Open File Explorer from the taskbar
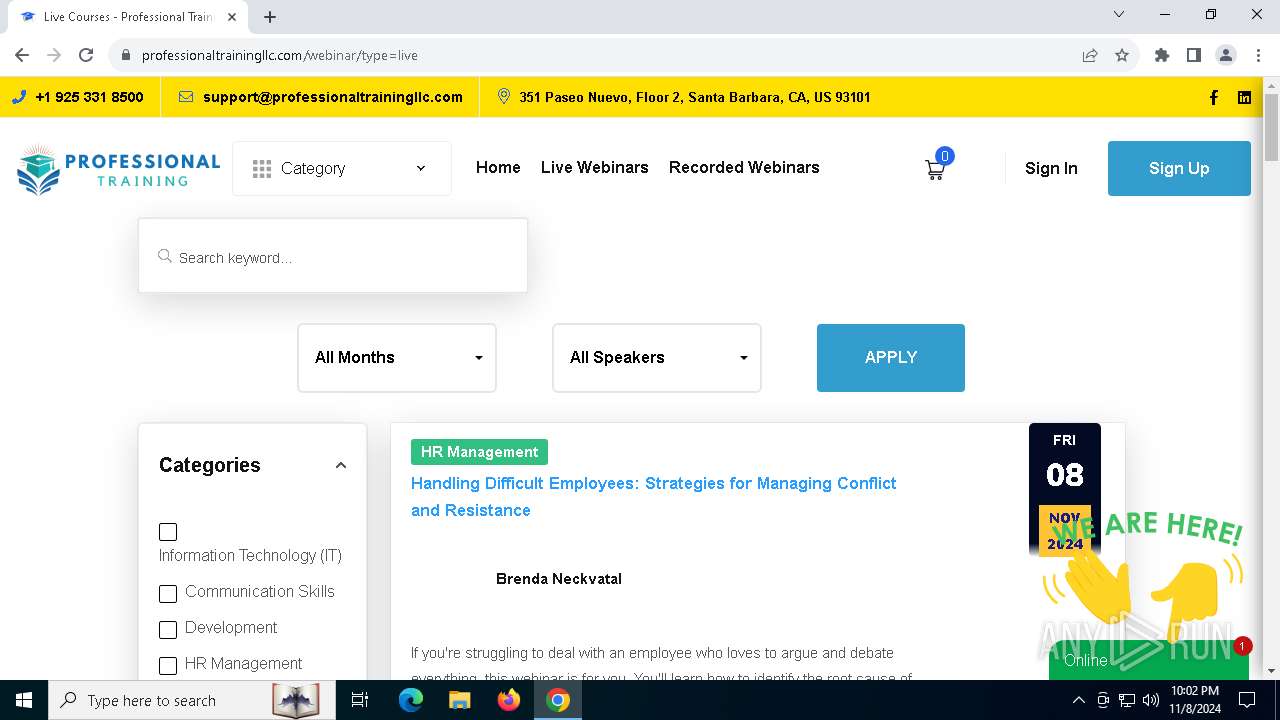 click(x=460, y=700)
